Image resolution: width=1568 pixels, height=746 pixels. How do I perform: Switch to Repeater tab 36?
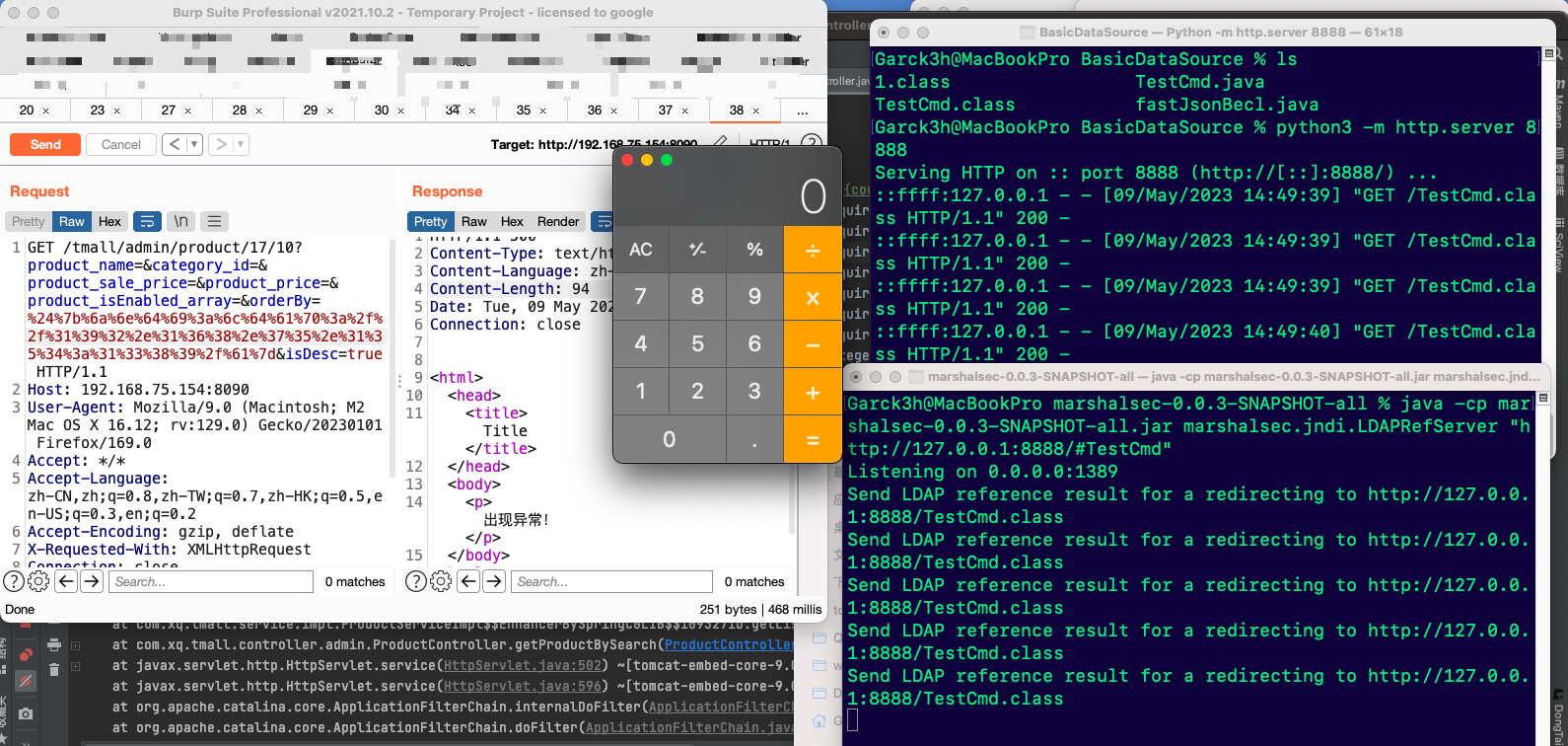click(x=602, y=110)
